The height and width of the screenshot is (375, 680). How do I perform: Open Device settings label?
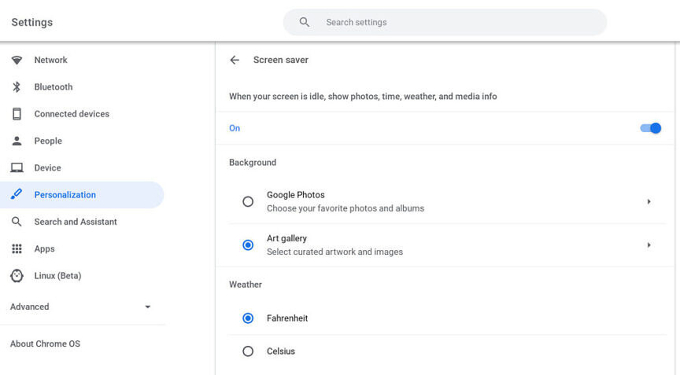tap(48, 168)
